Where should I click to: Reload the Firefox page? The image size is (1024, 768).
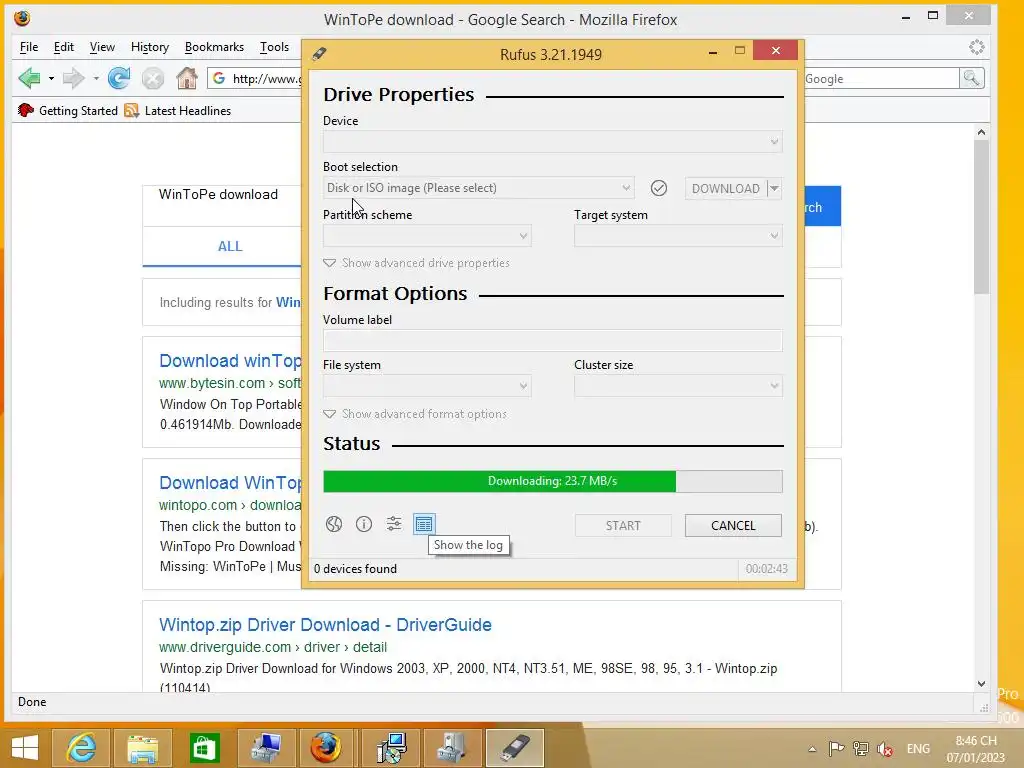click(119, 78)
